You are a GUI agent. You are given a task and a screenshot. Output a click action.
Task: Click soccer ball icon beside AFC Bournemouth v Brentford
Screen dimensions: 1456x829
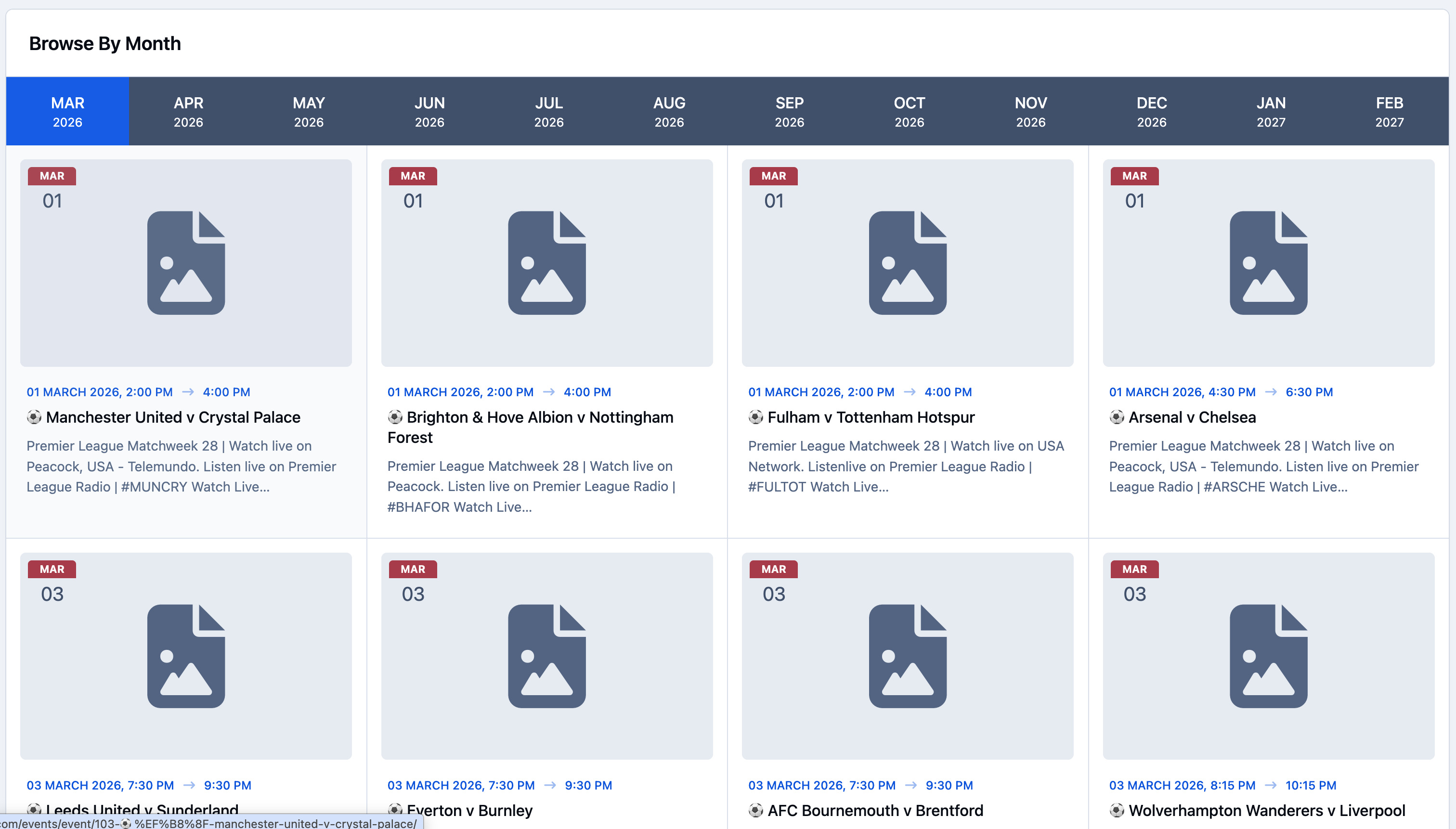(x=755, y=810)
